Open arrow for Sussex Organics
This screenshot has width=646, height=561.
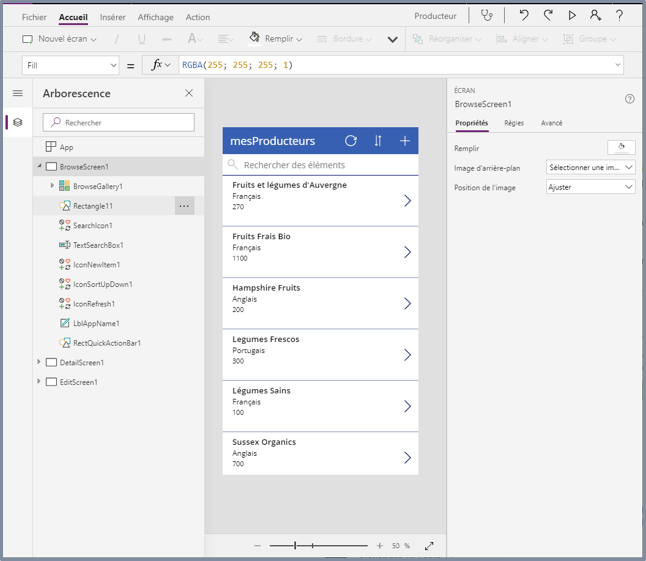coord(407,458)
